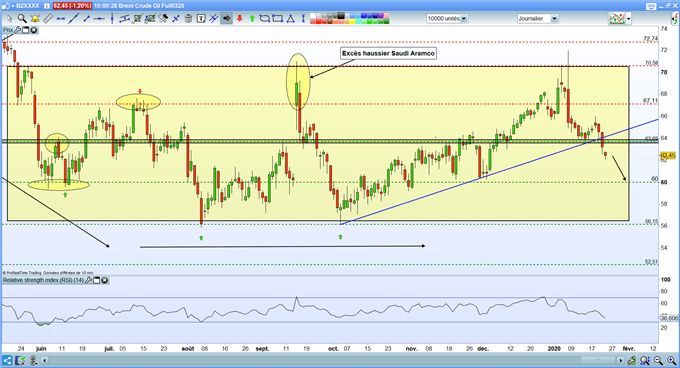Open the indicators chart icon

click(616, 19)
